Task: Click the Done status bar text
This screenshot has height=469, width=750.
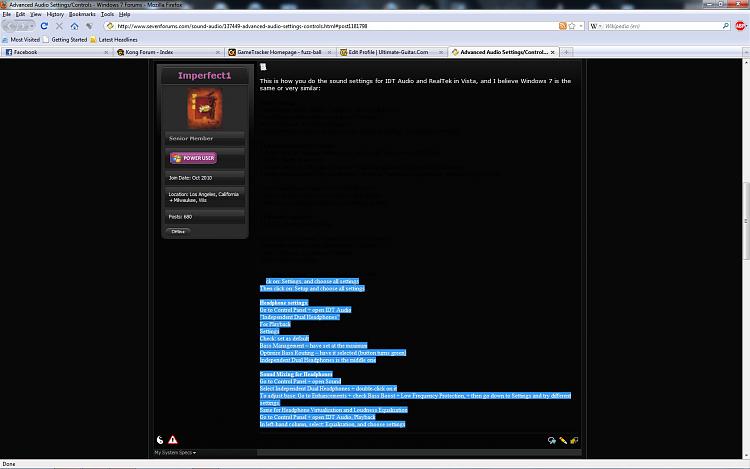Action: point(9,464)
